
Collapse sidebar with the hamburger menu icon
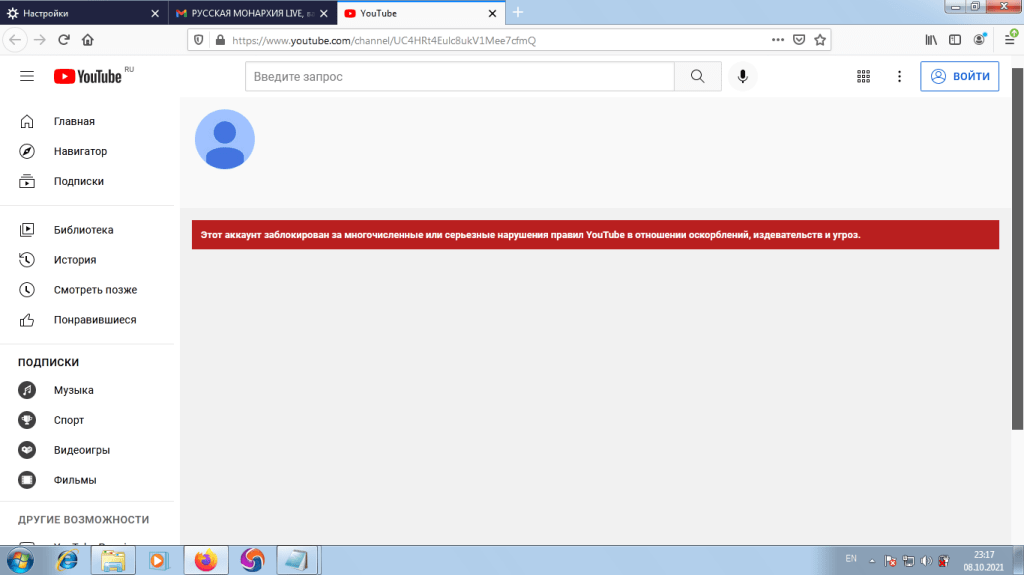coord(27,77)
